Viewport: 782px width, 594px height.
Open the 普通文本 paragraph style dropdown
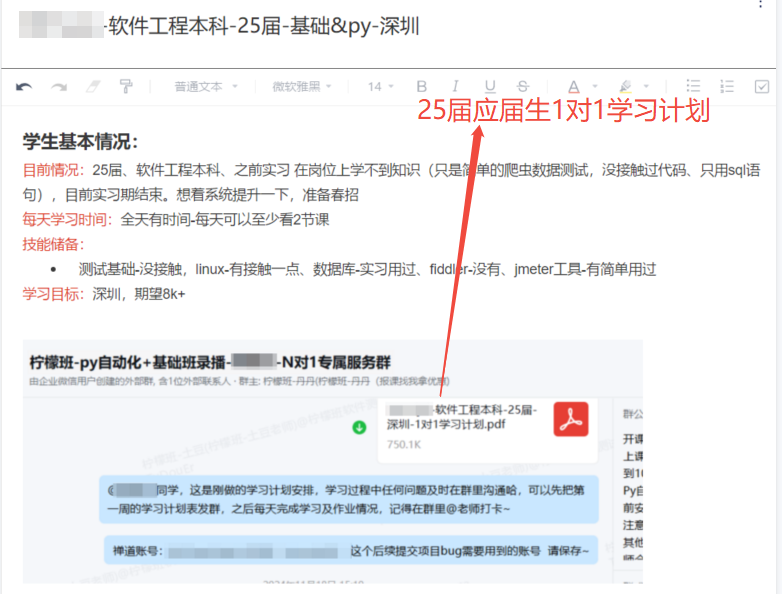205,87
